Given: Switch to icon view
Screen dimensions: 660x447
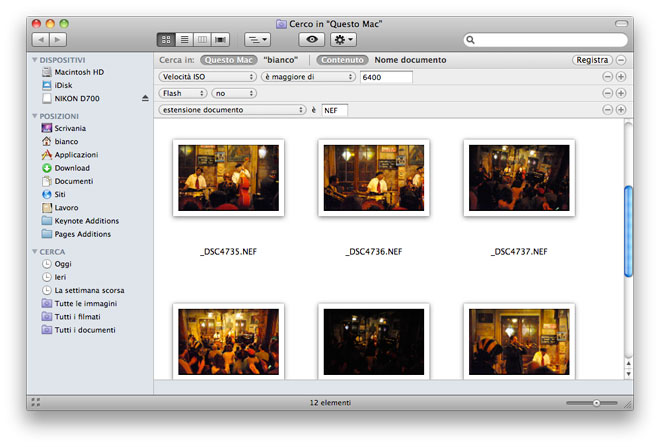Looking at the screenshot, I should 166,40.
